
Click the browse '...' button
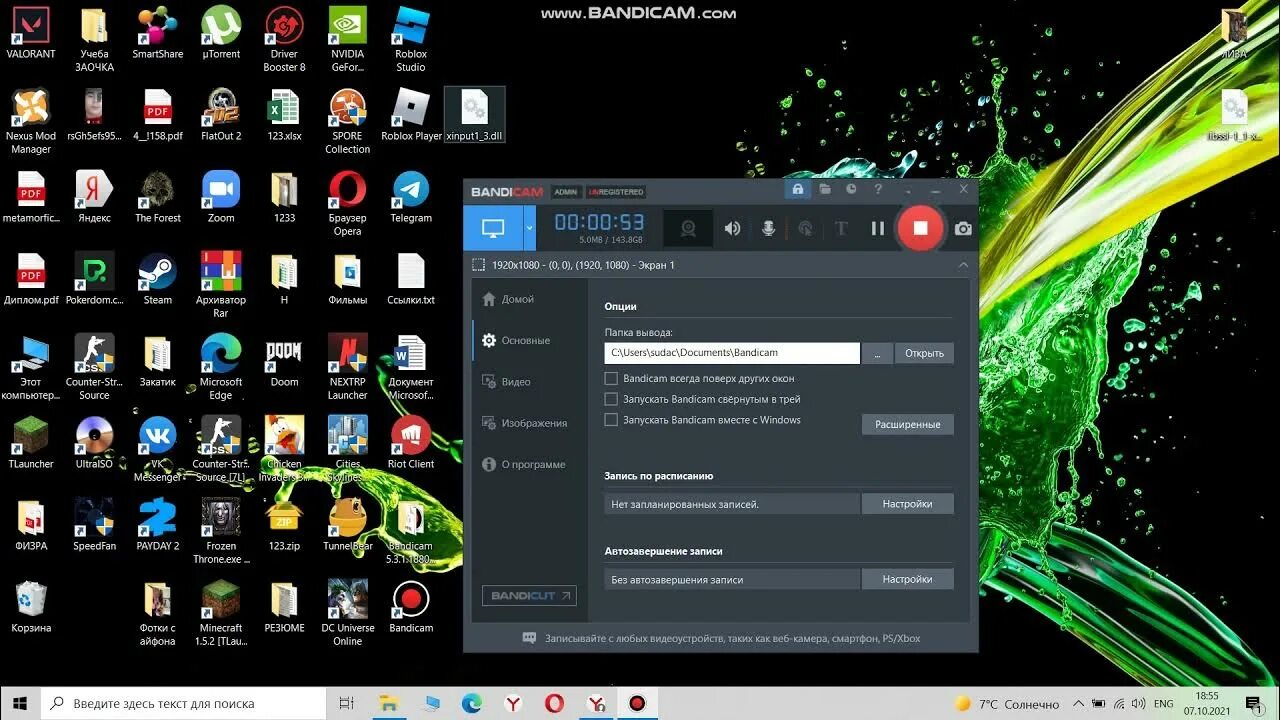tap(877, 353)
